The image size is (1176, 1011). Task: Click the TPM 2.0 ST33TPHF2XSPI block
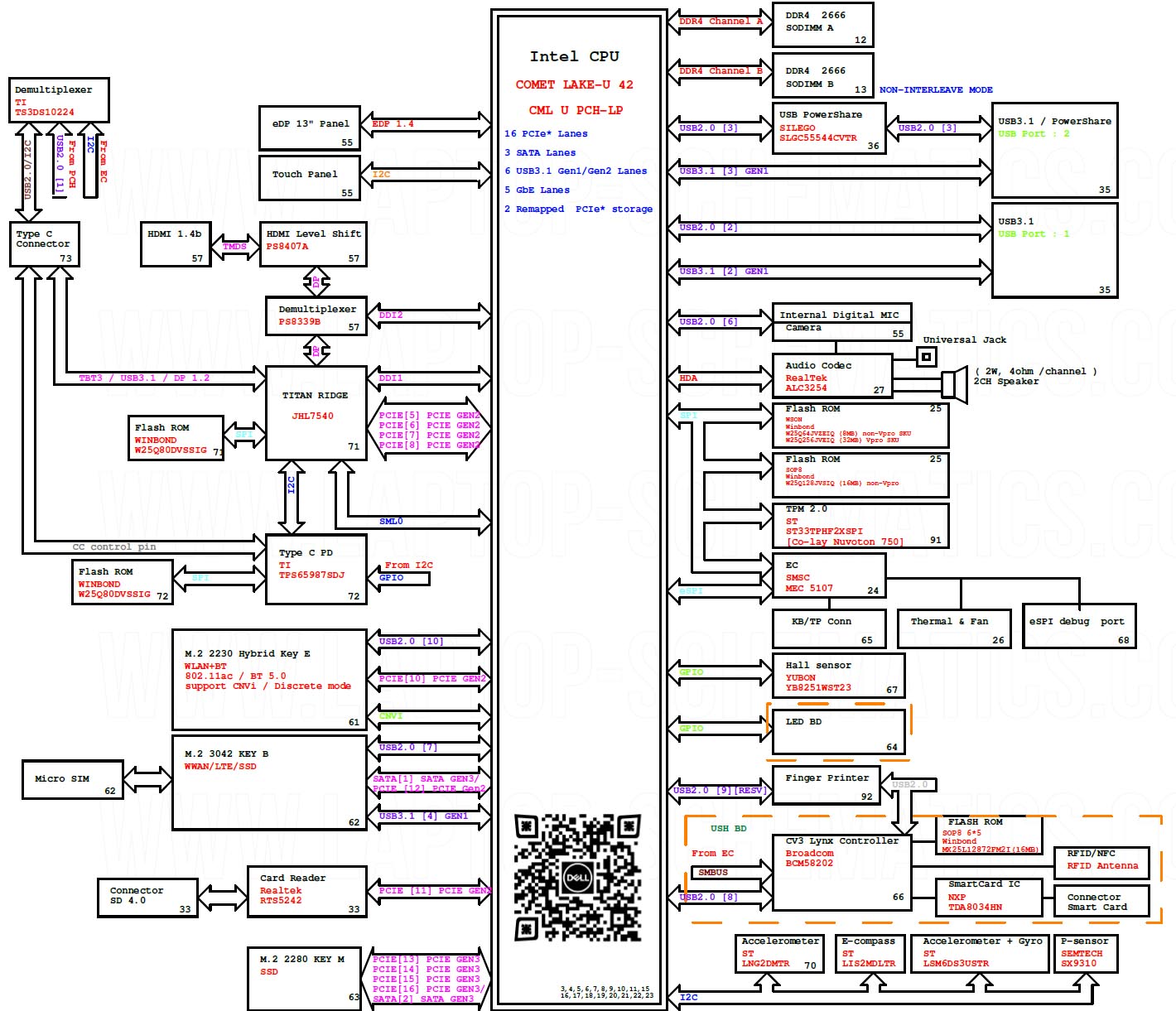pyautogui.click(x=860, y=525)
